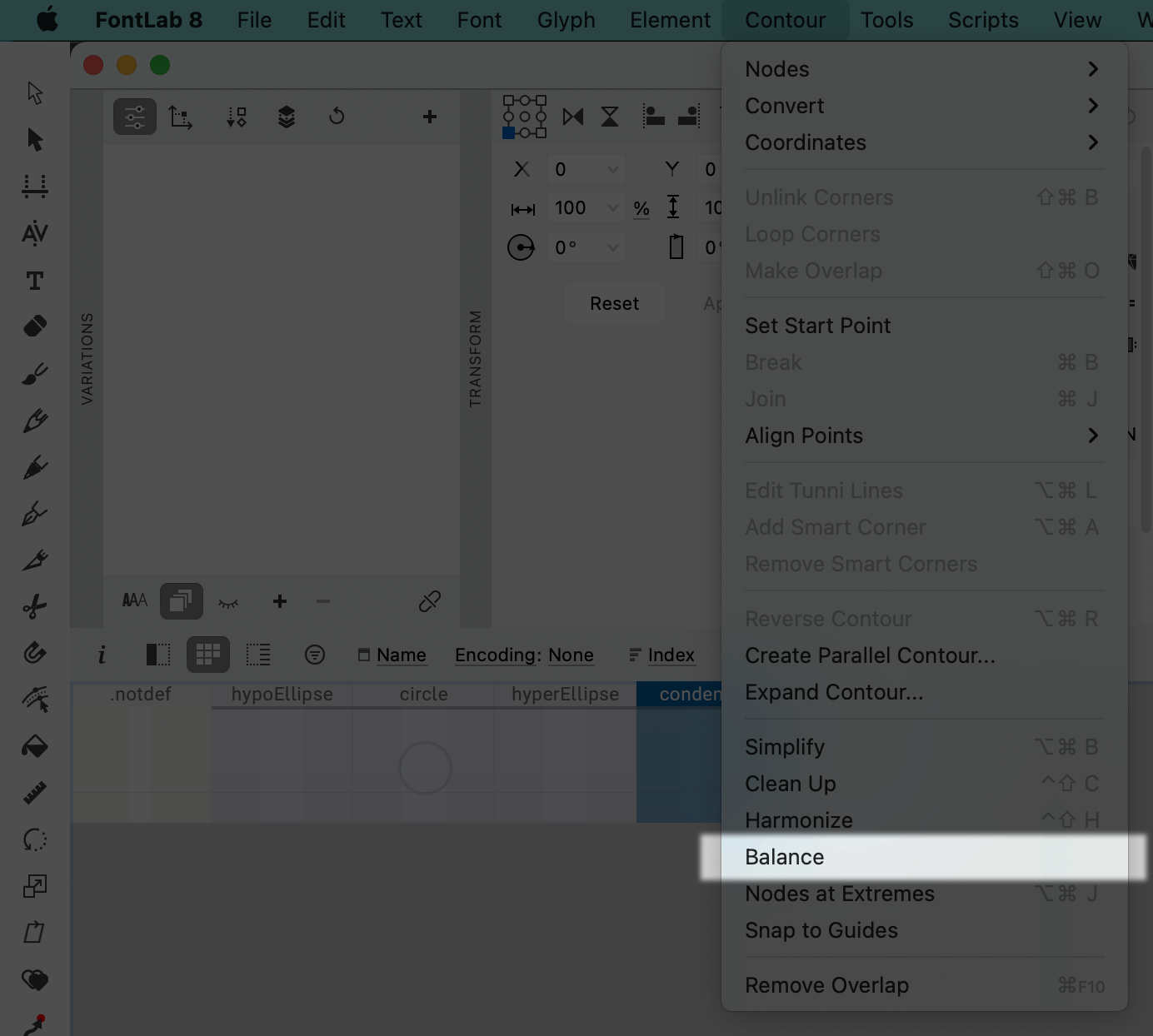This screenshot has width=1153, height=1036.
Task: Select the Kerning AV tool
Action: [x=35, y=233]
